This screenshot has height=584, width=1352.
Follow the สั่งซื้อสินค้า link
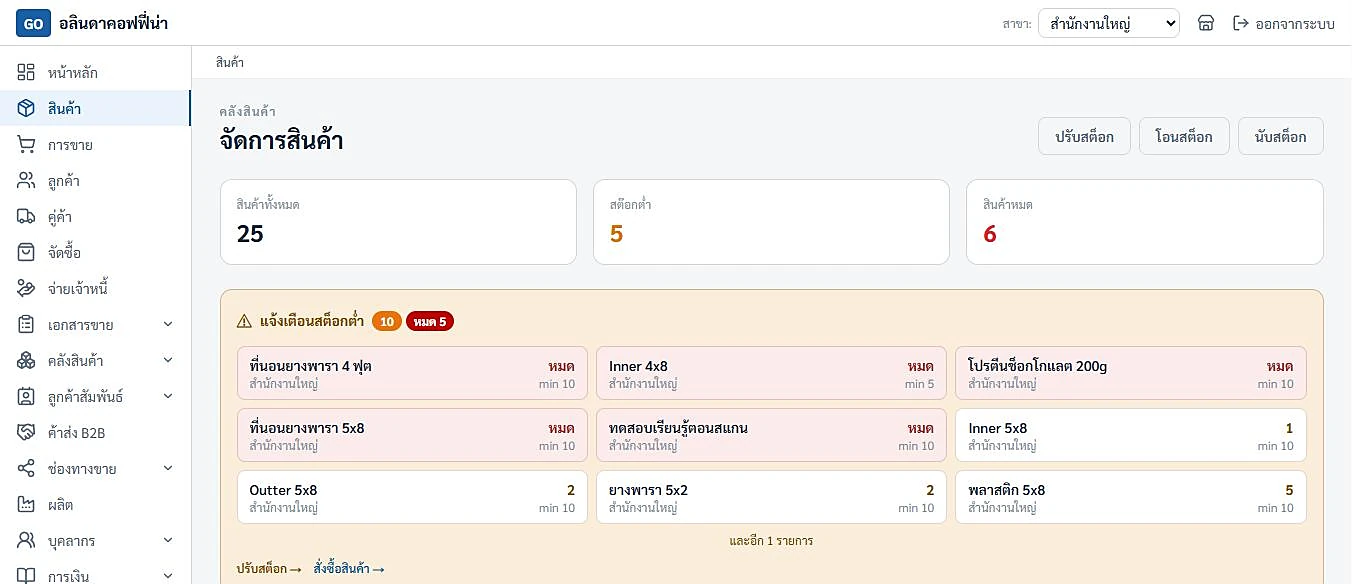point(348,569)
